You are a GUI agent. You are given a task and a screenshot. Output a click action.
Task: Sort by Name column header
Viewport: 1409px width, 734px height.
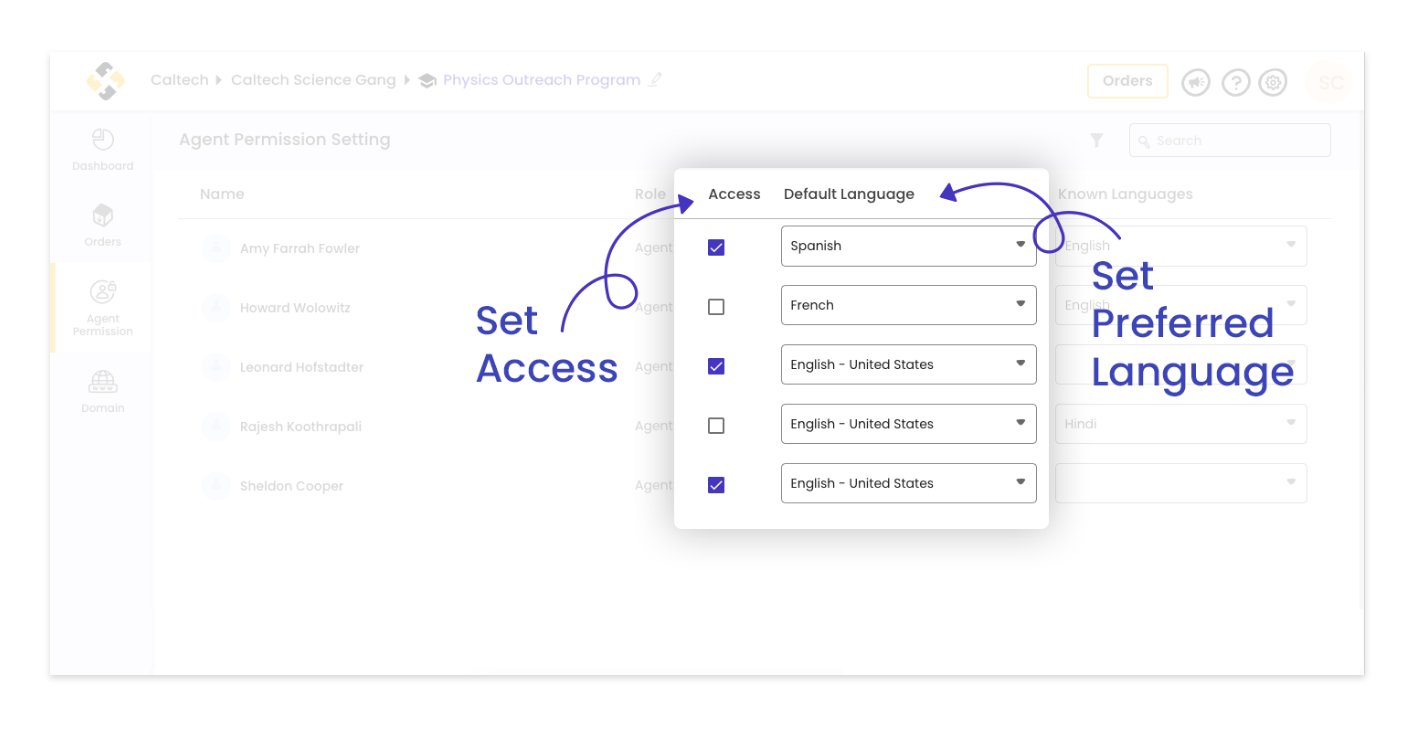(x=222, y=194)
